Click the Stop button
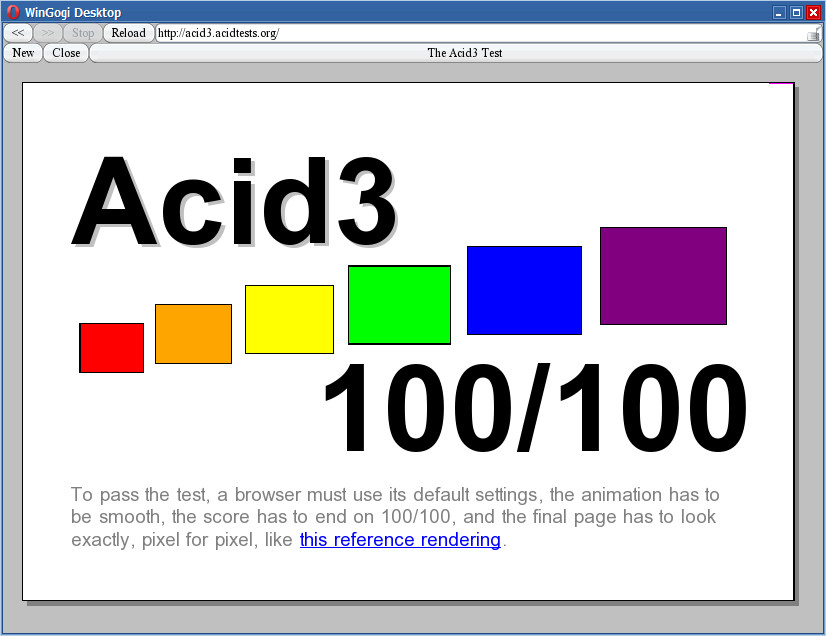The width and height of the screenshot is (826, 636). [83, 33]
